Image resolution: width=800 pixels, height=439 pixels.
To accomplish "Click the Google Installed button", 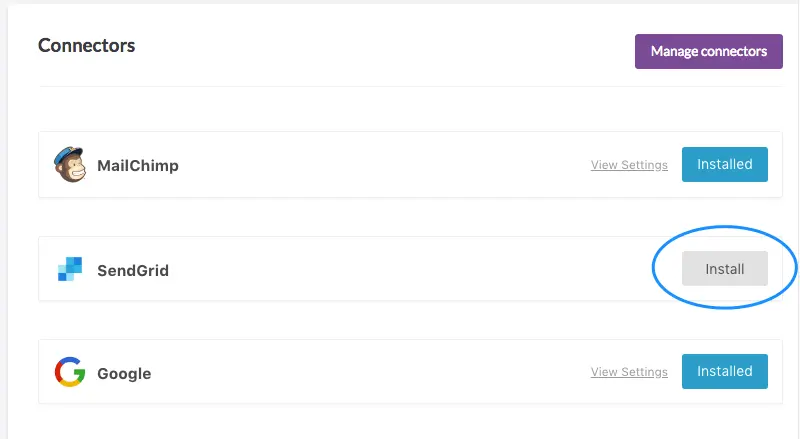I will click(725, 371).
